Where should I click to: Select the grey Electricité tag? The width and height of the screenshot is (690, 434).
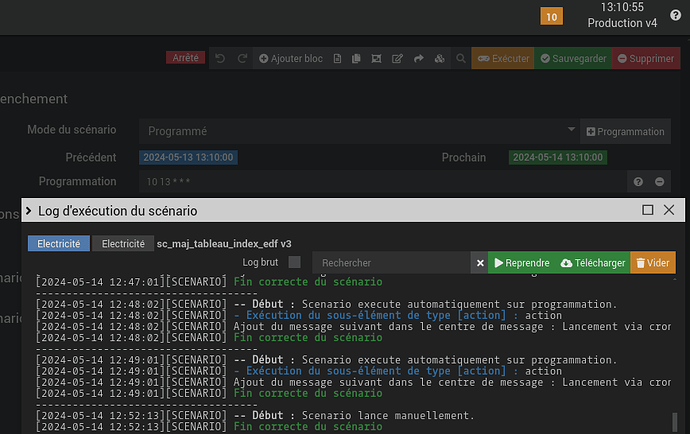click(x=123, y=243)
